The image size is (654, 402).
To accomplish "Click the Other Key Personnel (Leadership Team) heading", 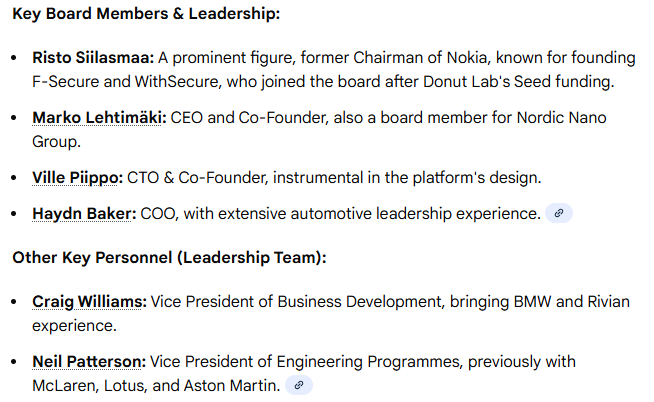I will (169, 257).
